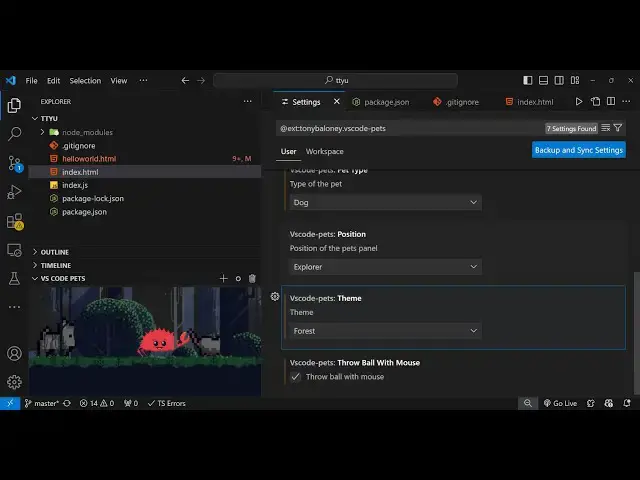640x480 pixels.
Task: Open the View menu
Action: (119, 80)
